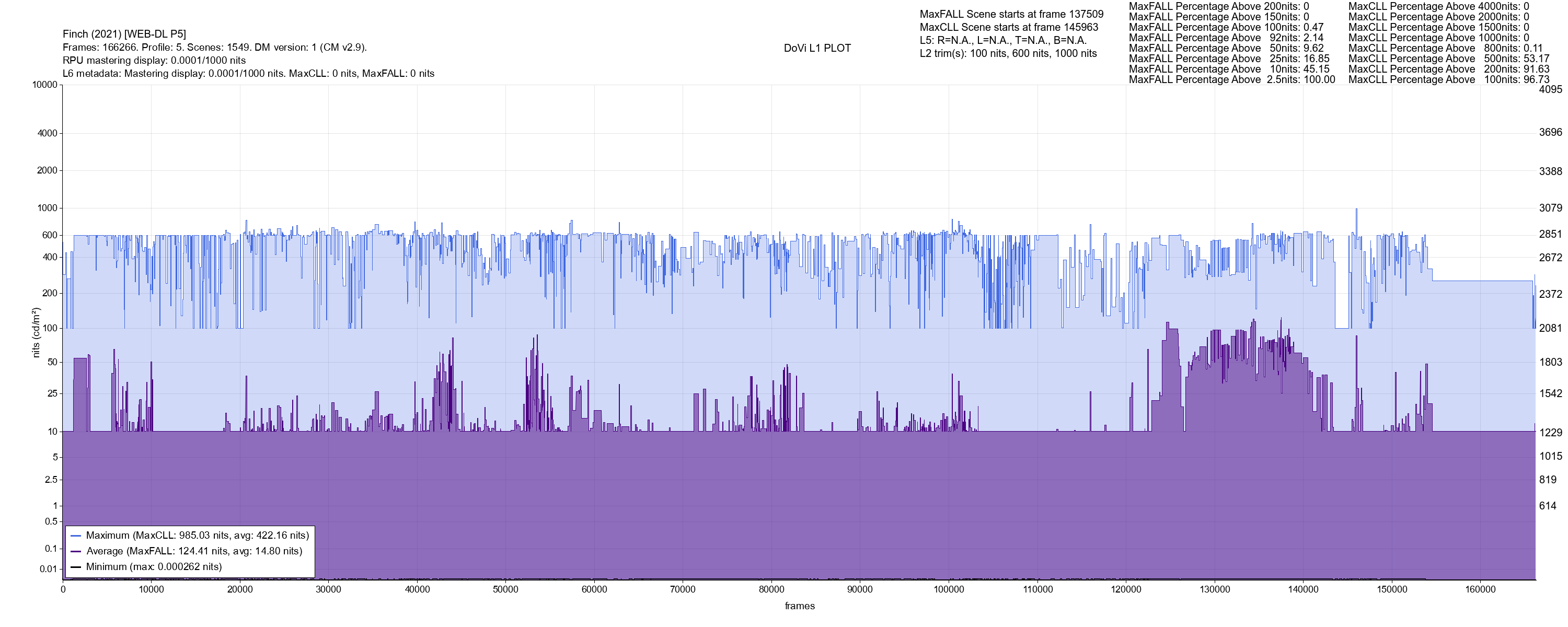The image size is (1568, 627).
Task: Click the 'frames' x-axis label
Action: [799, 606]
